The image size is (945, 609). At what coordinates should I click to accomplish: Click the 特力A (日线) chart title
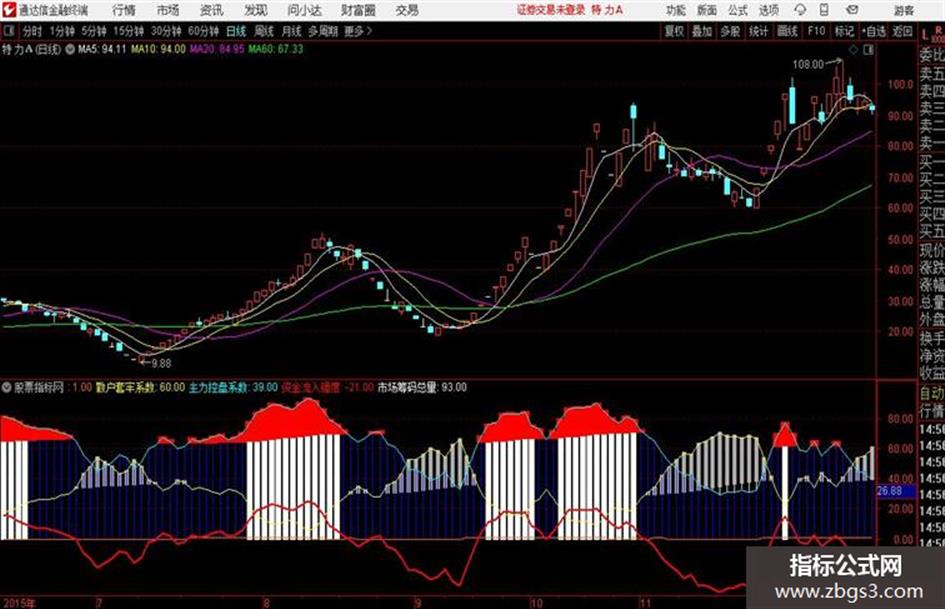(x=31, y=49)
